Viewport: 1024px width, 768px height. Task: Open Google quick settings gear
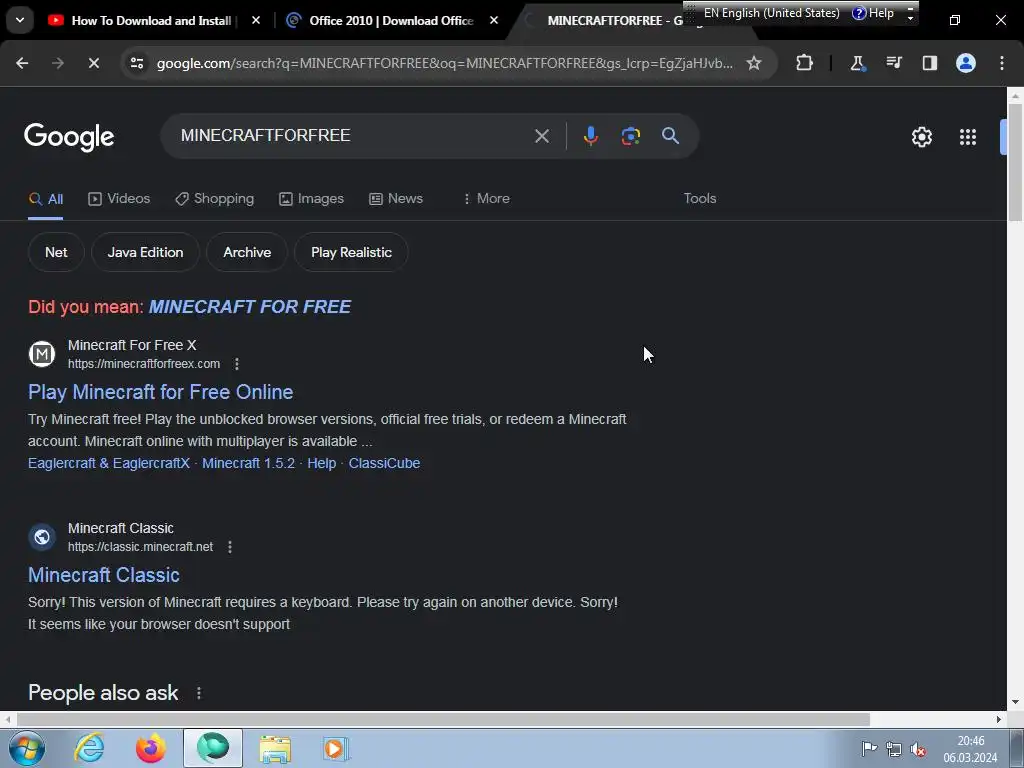921,137
